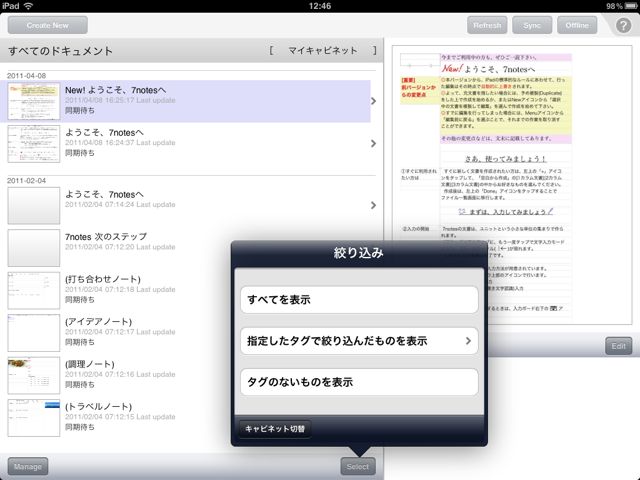Image resolution: width=640 pixels, height=480 pixels.
Task: Click the battery indicator icon
Action: [x=631, y=6]
